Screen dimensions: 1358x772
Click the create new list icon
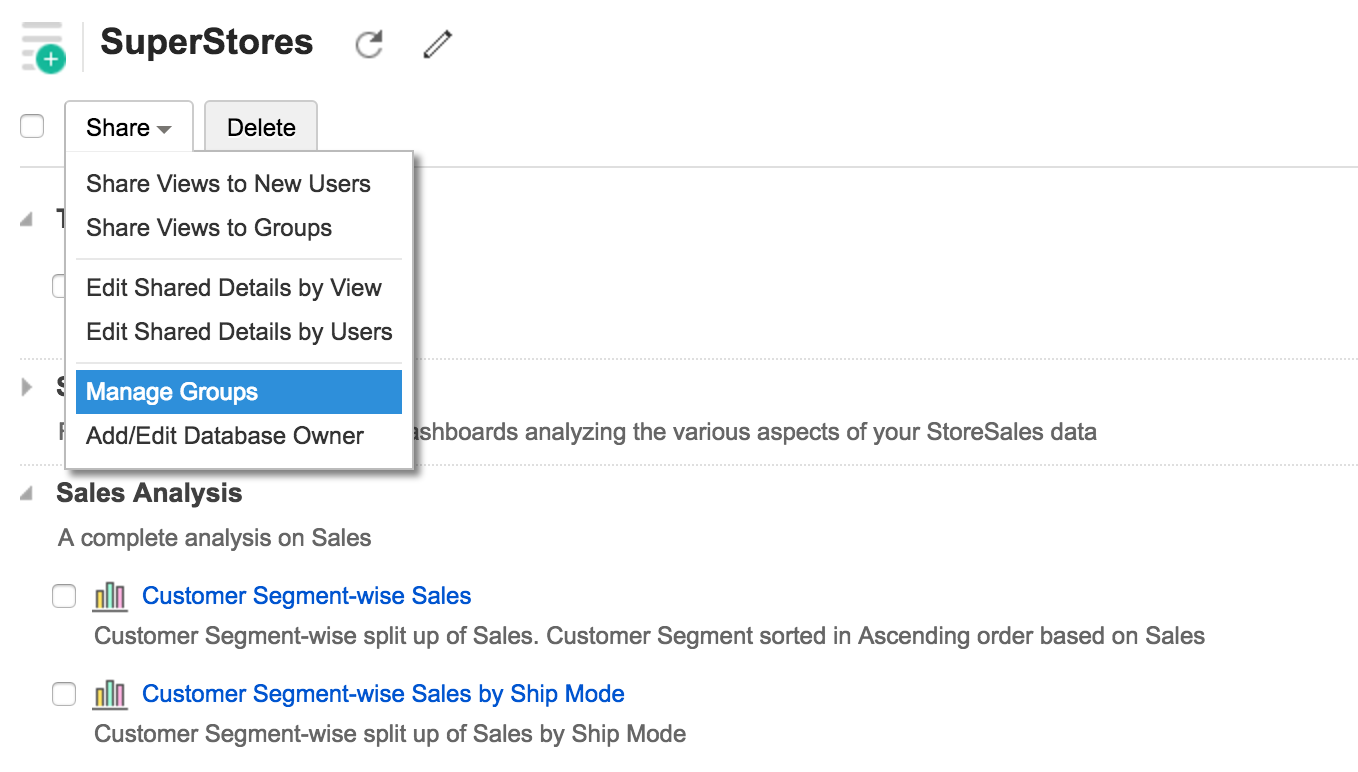42,47
